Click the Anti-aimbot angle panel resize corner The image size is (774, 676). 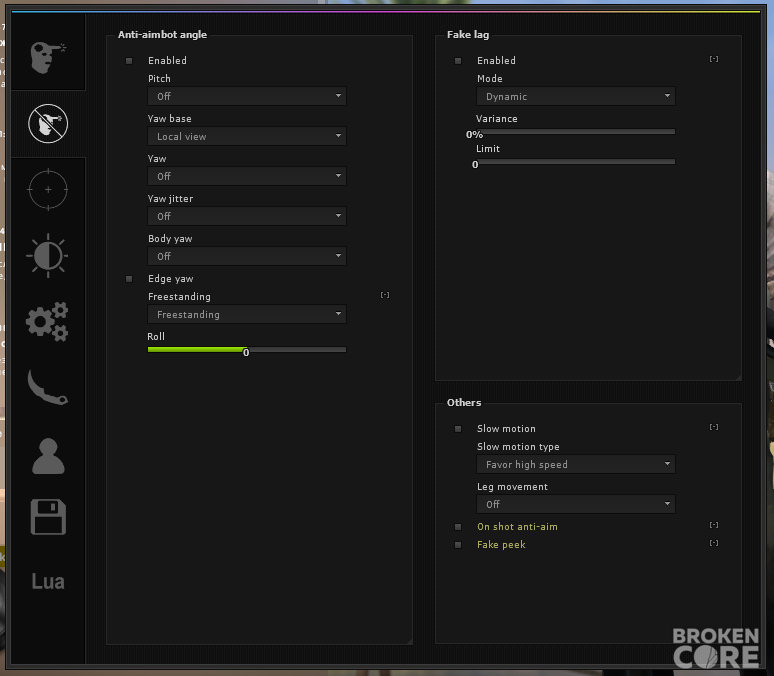click(410, 641)
